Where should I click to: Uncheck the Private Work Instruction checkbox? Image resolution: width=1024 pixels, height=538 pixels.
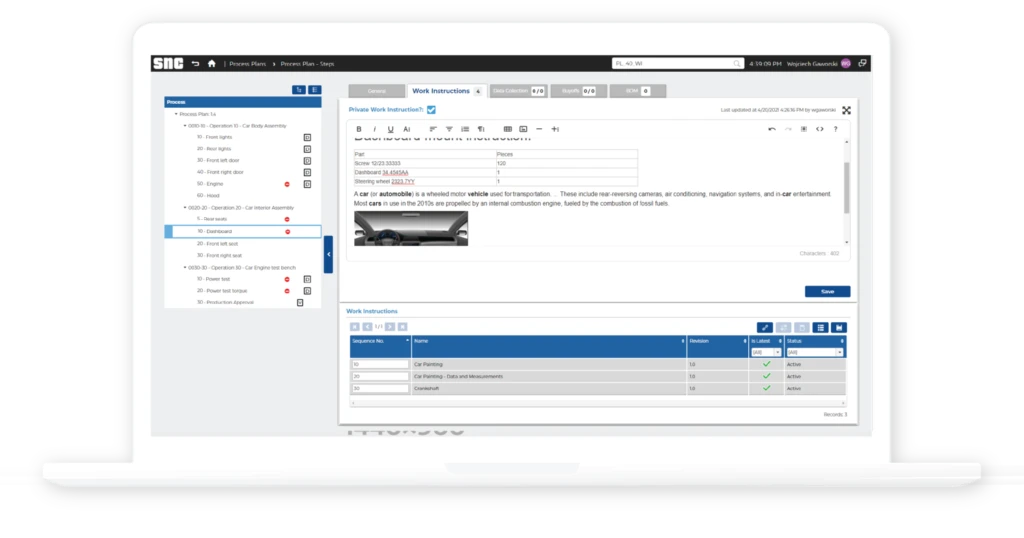pos(431,109)
